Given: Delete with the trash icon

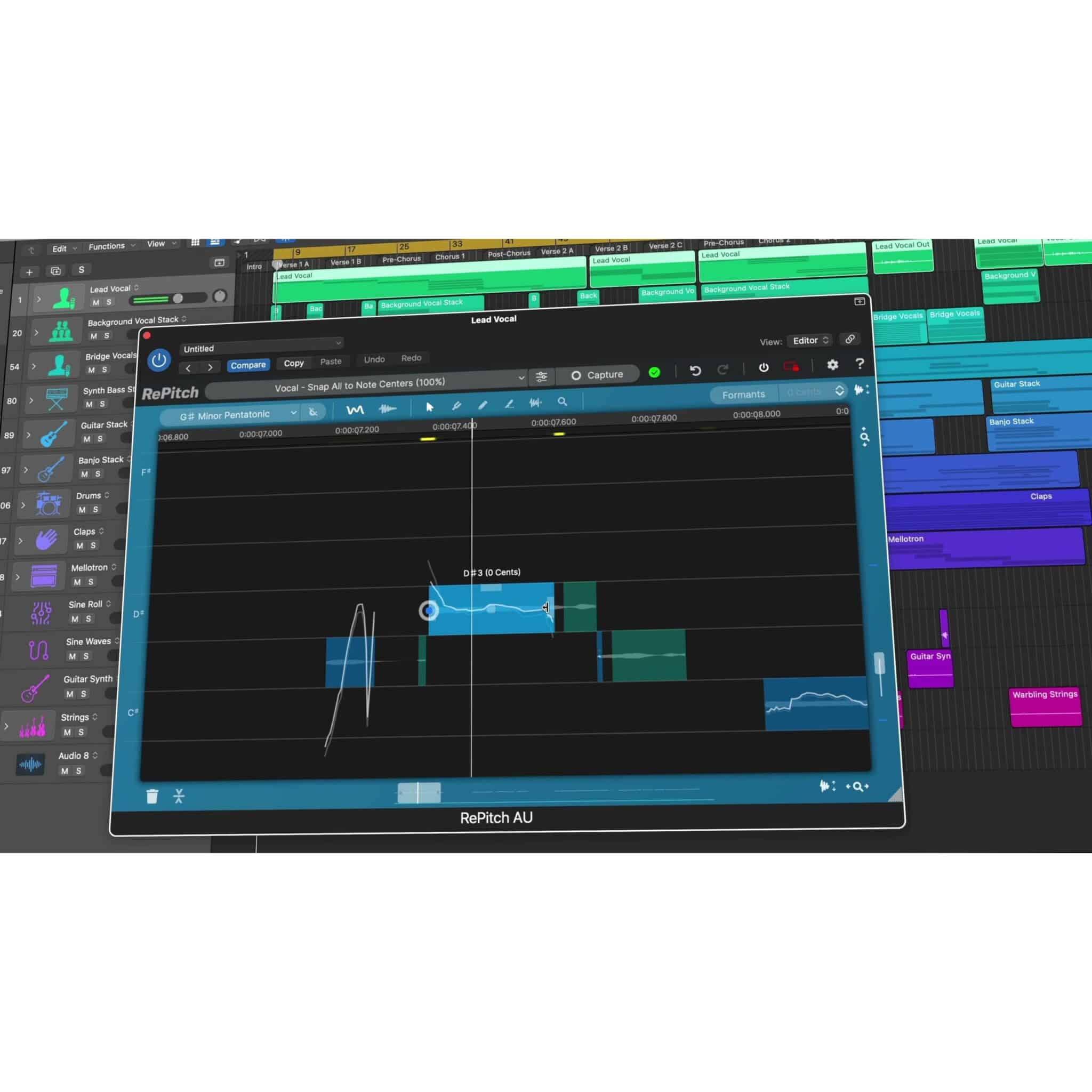Looking at the screenshot, I should (x=152, y=797).
